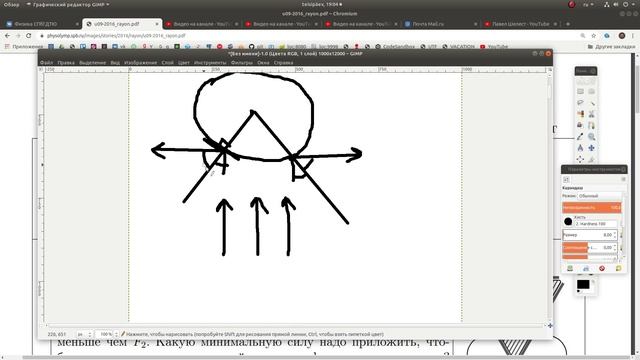Select the Paths tool in toolbox
The image size is (640, 360).
[591, 125]
